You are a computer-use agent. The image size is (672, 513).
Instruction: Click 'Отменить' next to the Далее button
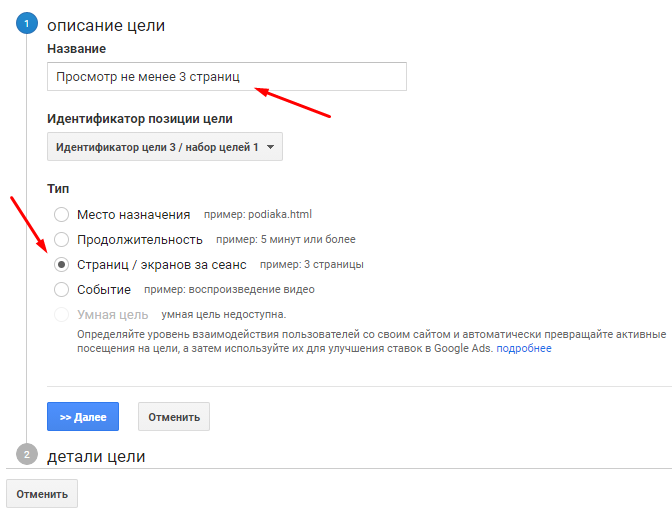coord(173,416)
